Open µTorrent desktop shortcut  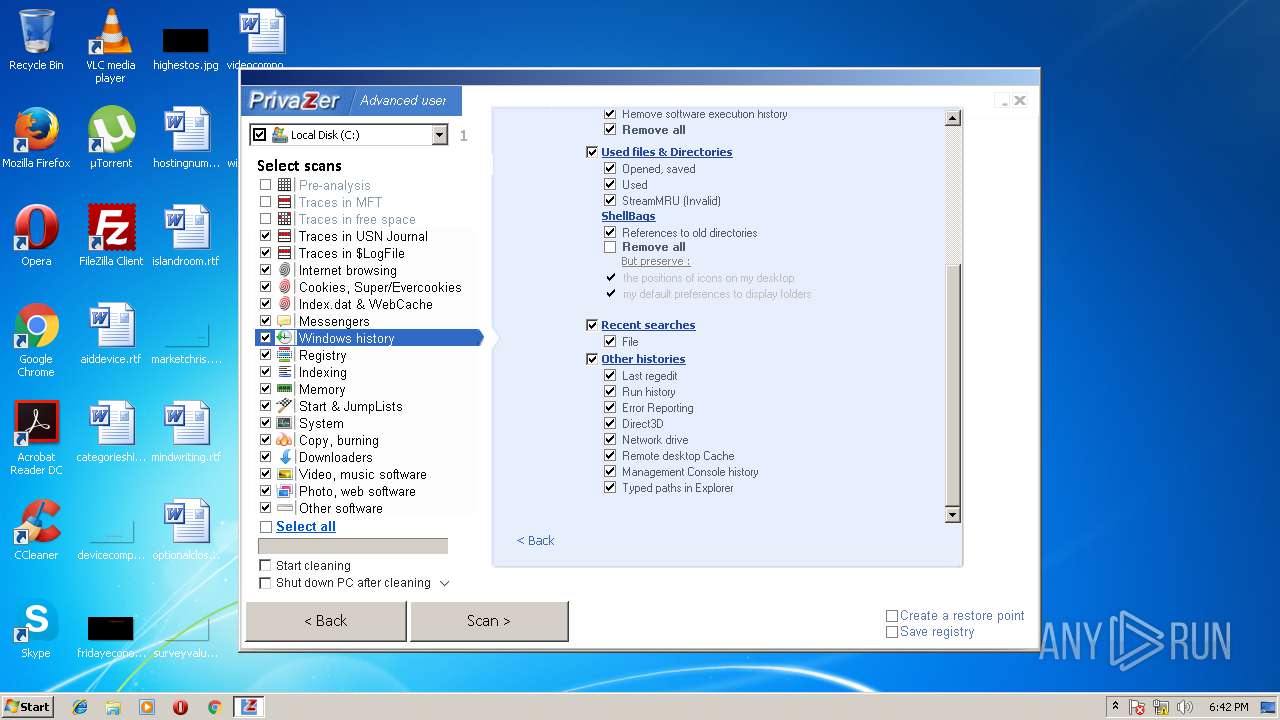[x=111, y=137]
